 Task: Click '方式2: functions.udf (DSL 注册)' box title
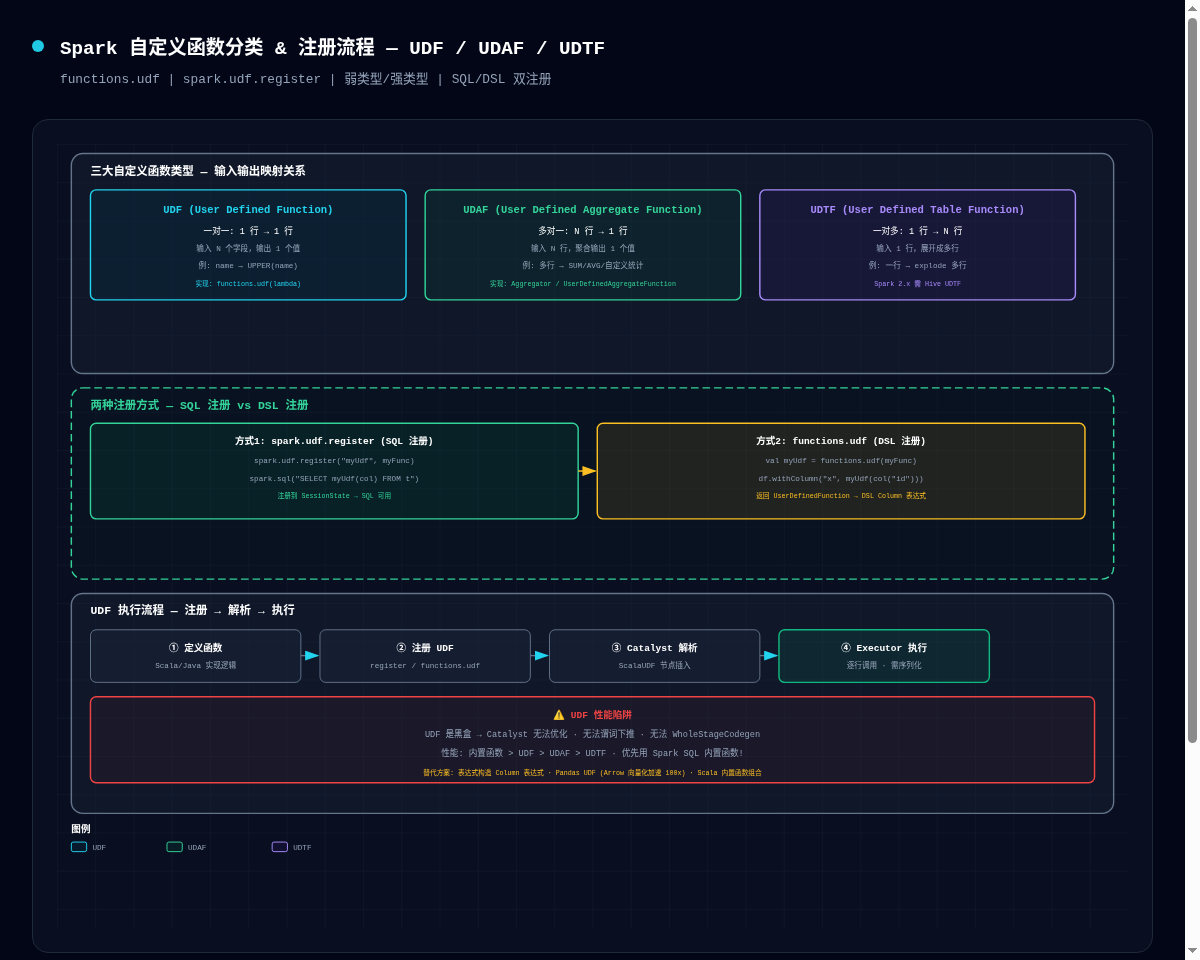(x=841, y=441)
